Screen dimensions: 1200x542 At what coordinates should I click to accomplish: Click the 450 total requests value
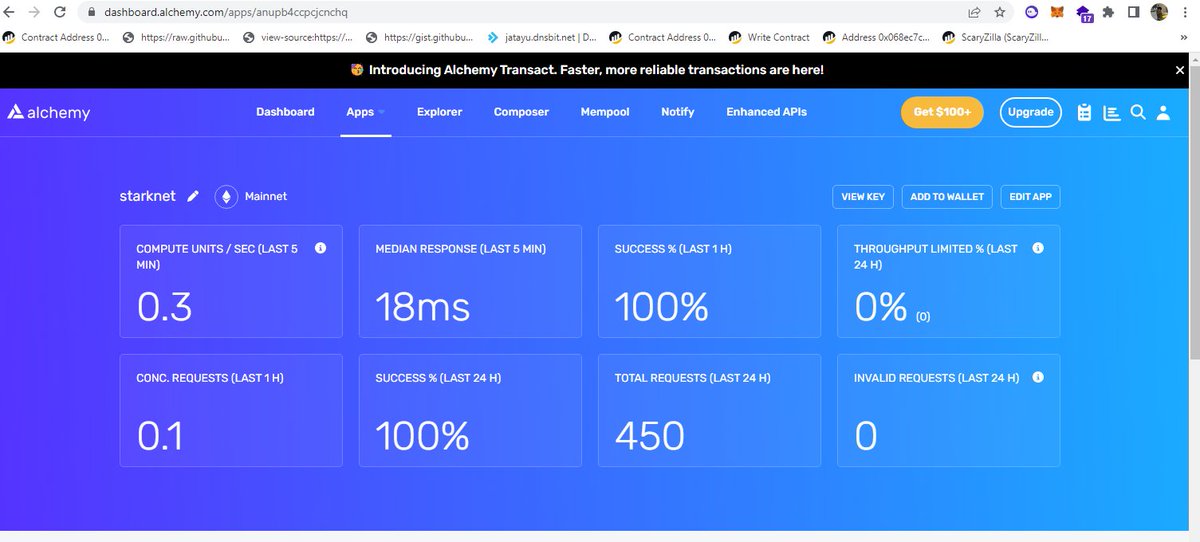pyautogui.click(x=649, y=436)
